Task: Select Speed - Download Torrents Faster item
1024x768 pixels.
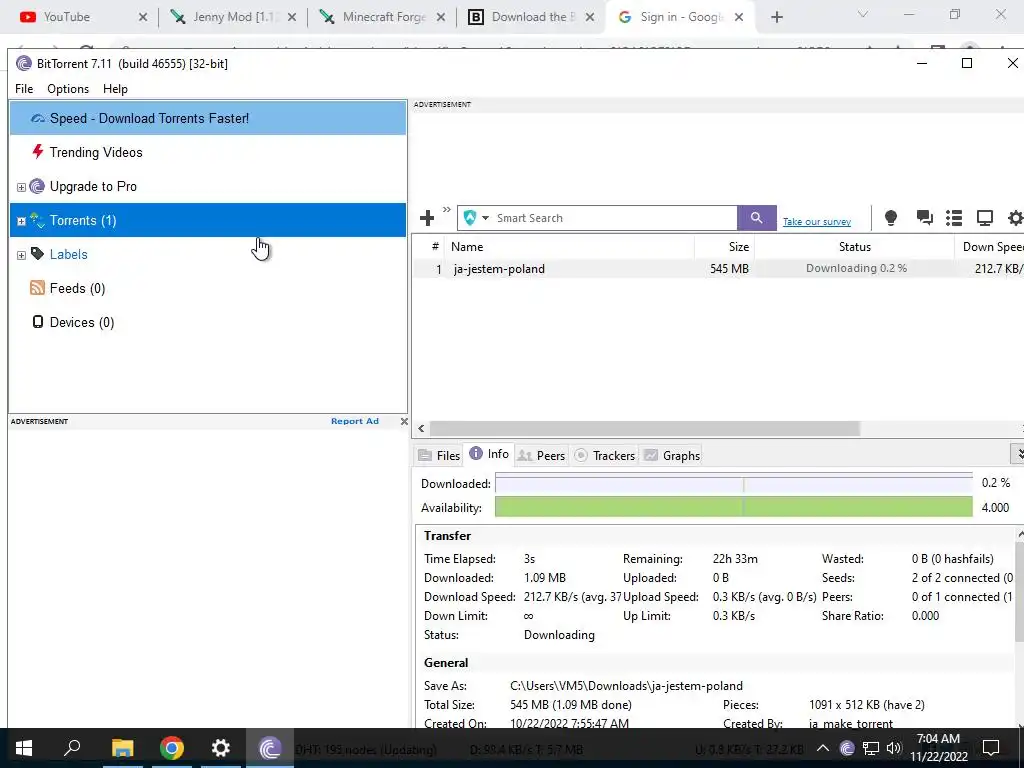Action: pyautogui.click(x=208, y=118)
